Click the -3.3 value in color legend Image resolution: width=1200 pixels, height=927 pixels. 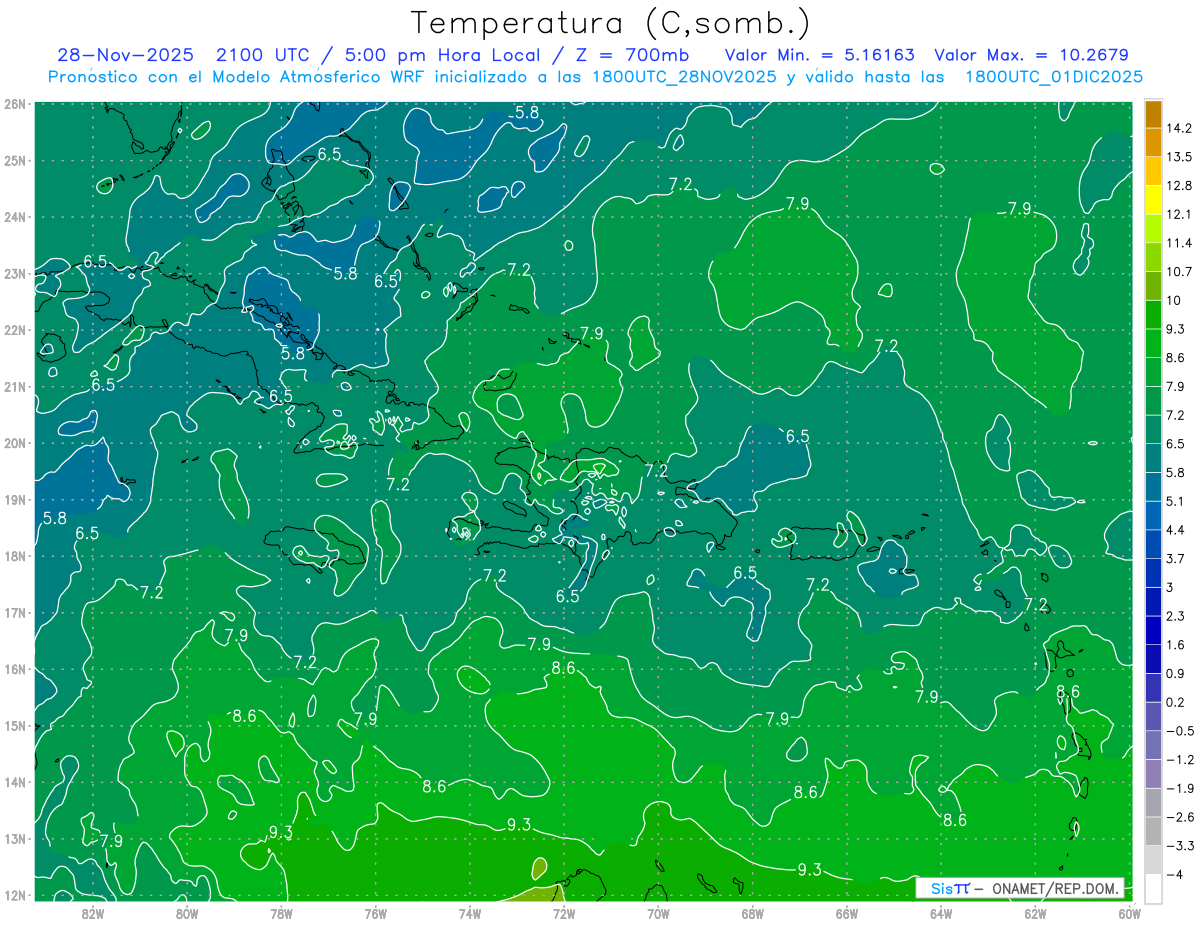coord(1179,846)
